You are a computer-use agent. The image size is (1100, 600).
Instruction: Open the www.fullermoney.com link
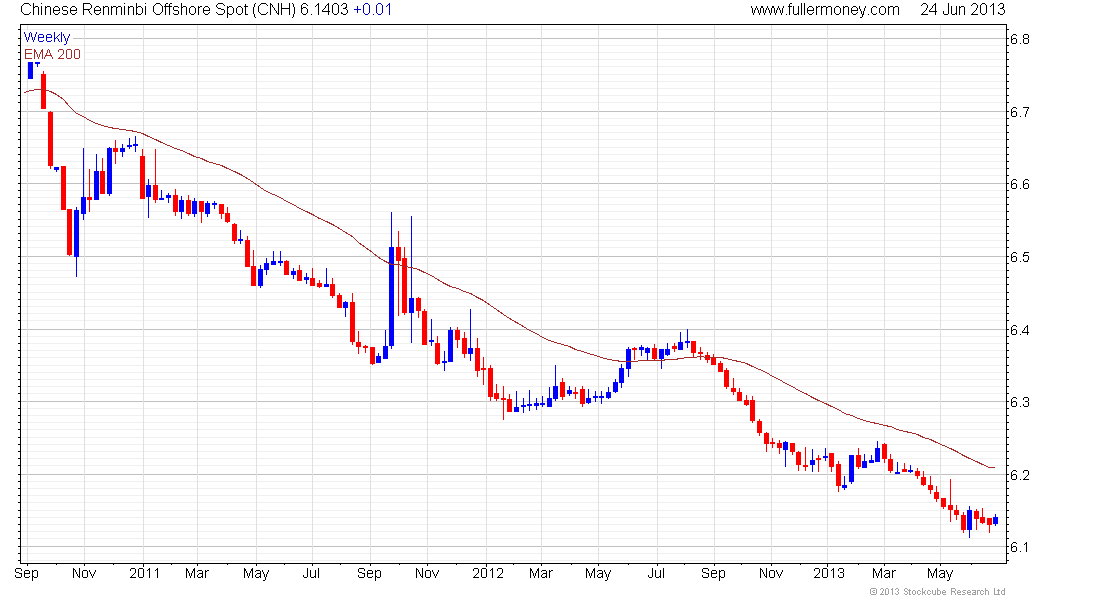tap(825, 10)
